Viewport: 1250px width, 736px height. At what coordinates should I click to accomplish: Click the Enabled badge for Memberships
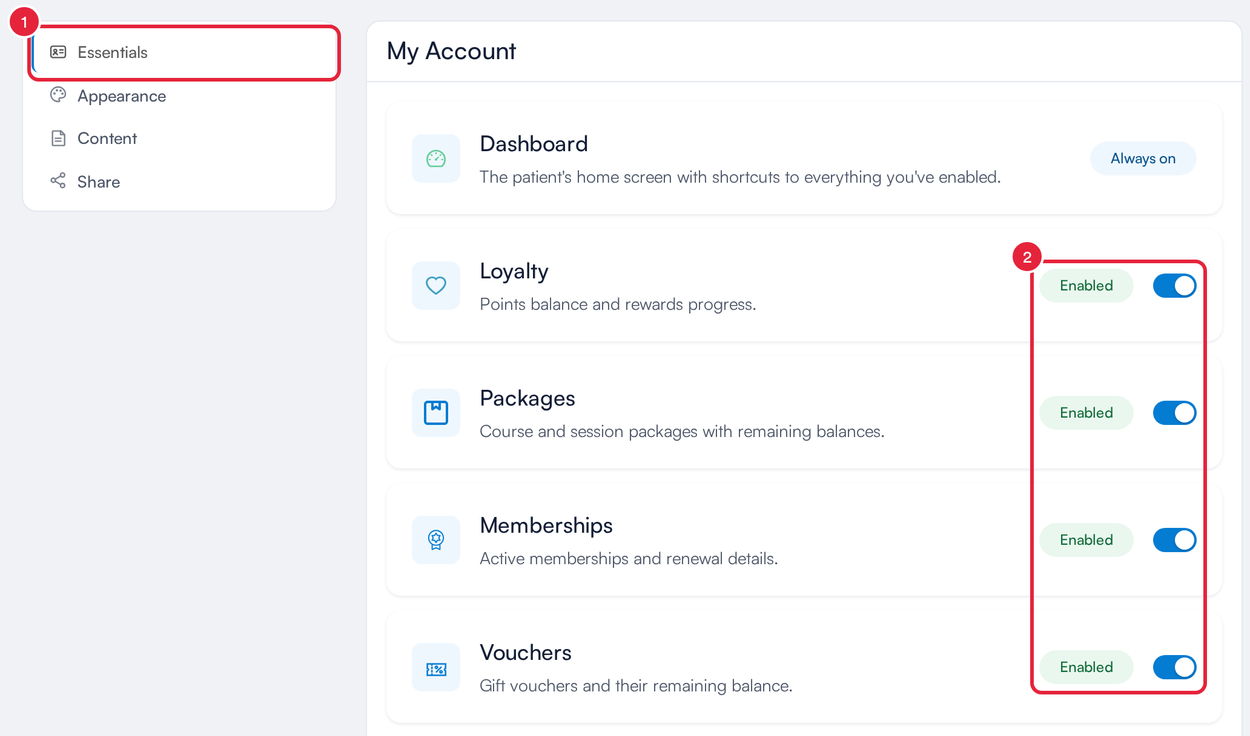pos(1086,539)
